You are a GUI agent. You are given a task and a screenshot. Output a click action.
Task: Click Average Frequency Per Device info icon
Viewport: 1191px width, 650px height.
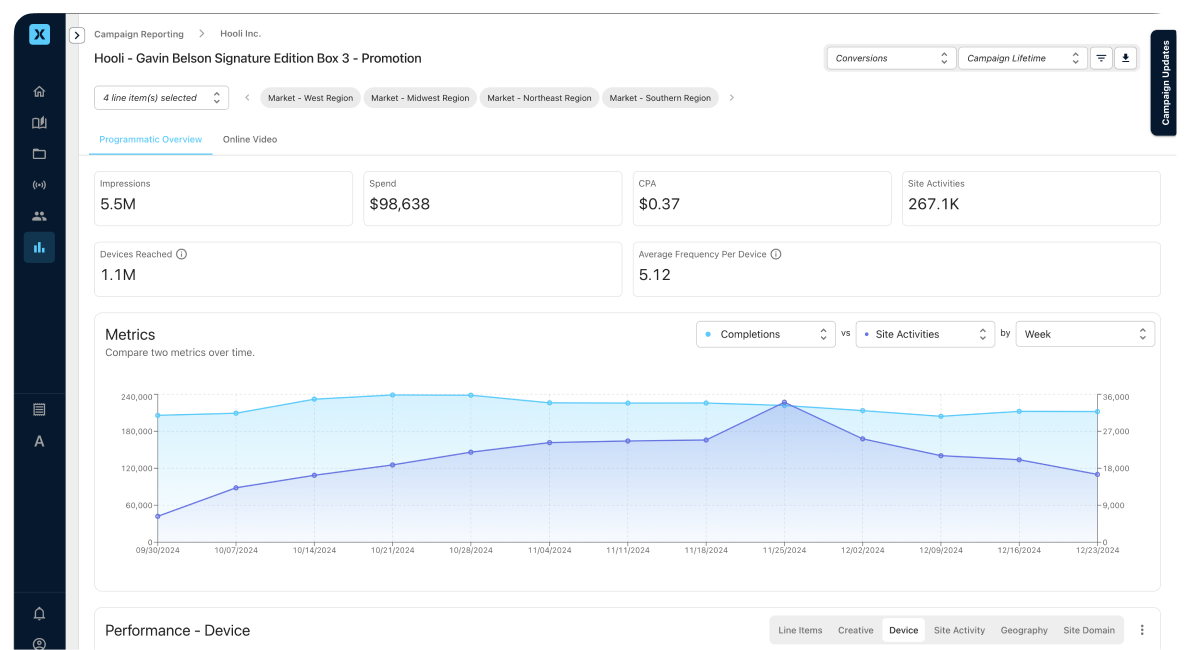click(x=776, y=254)
